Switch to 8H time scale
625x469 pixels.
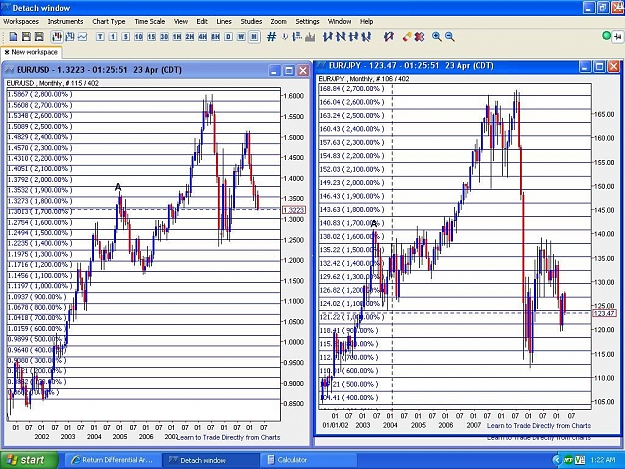point(215,37)
